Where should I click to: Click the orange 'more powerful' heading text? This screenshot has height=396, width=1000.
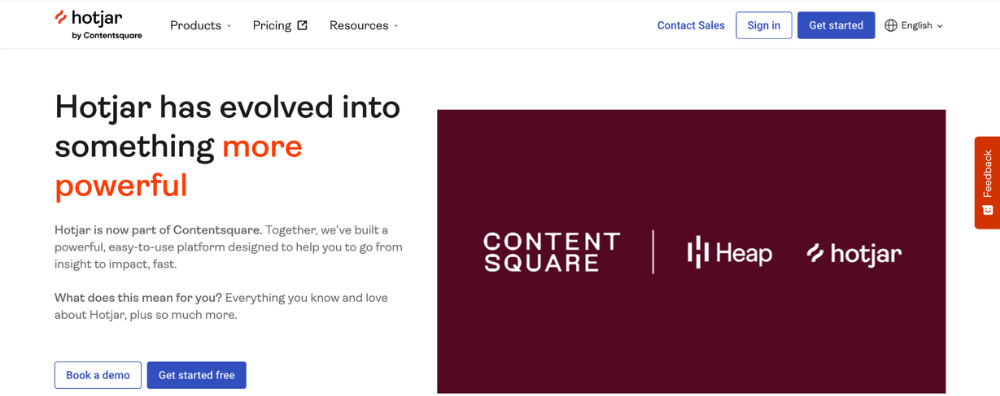179,166
